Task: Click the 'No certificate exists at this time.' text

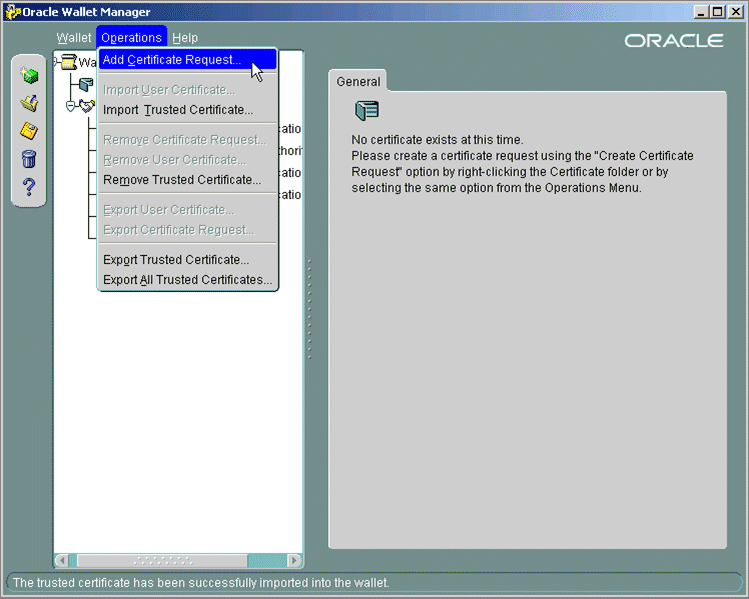Action: click(x=437, y=139)
